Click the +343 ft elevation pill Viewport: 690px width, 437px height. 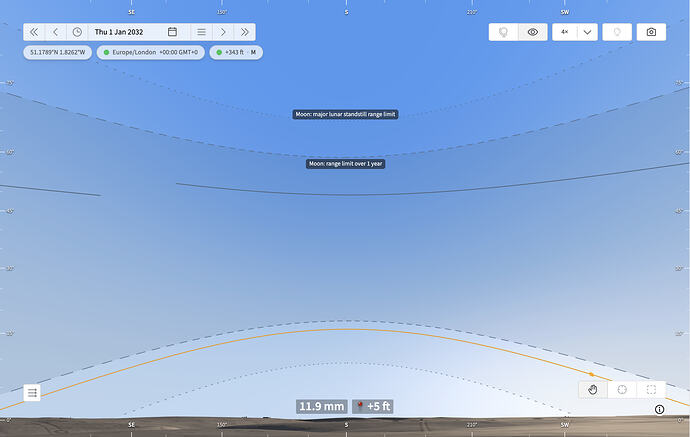(236, 52)
